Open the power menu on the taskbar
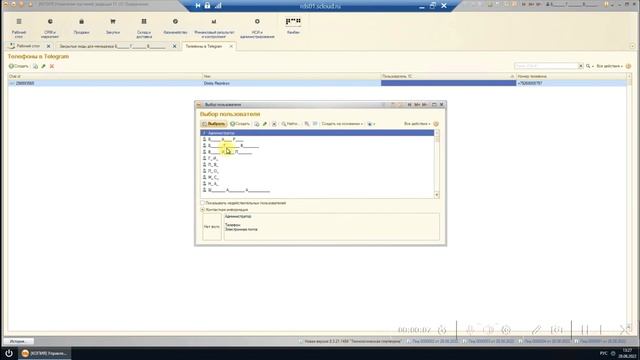 point(9,353)
